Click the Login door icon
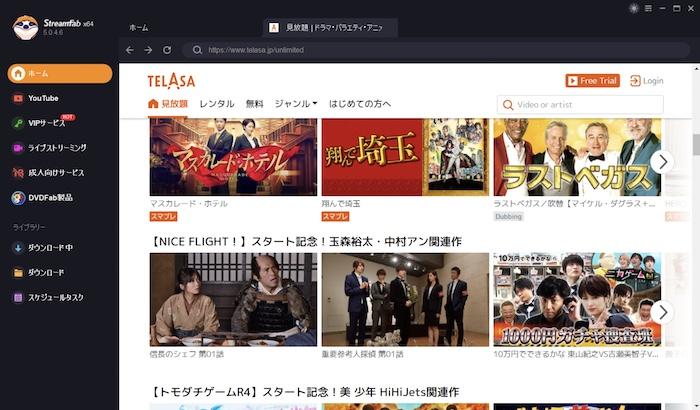Screen dimensions: 700x410 (635, 81)
